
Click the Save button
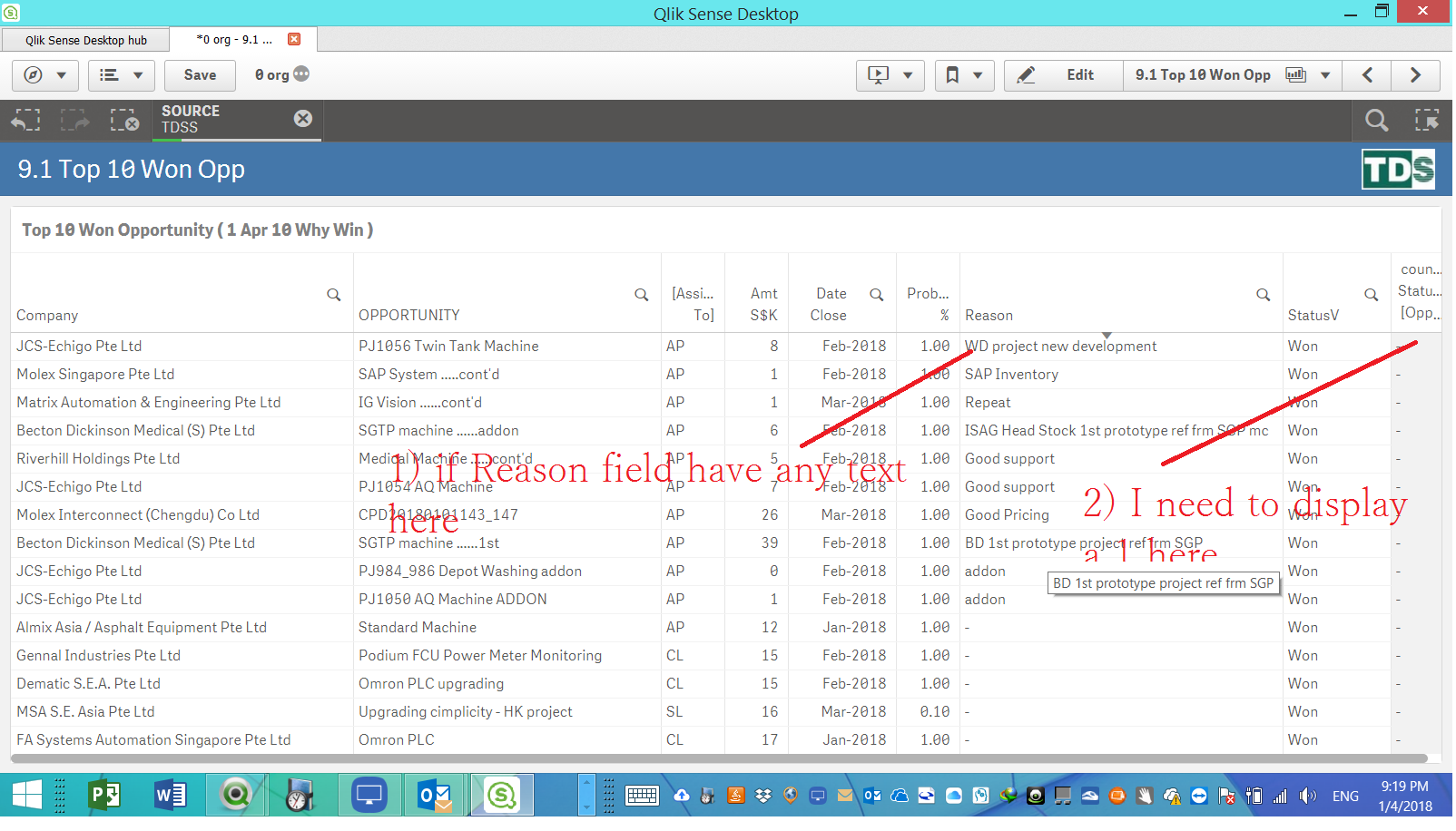point(200,75)
